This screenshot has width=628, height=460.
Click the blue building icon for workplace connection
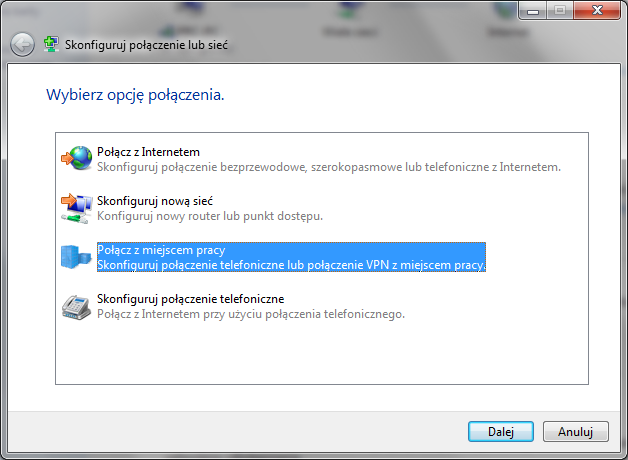[76, 258]
